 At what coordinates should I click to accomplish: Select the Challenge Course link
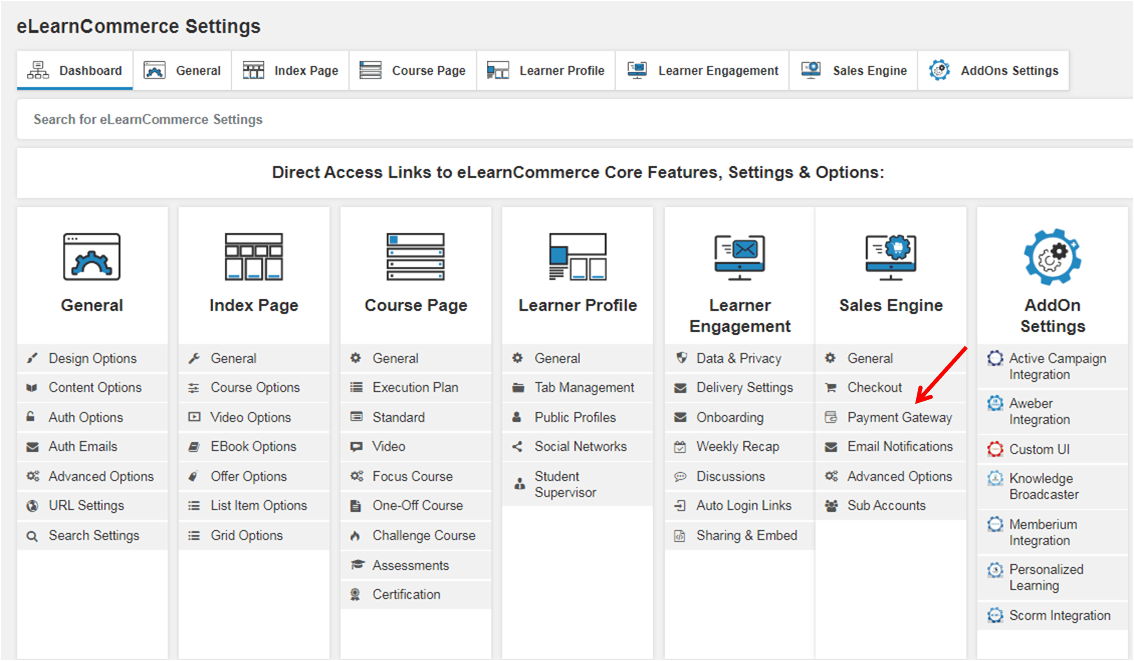(x=425, y=535)
